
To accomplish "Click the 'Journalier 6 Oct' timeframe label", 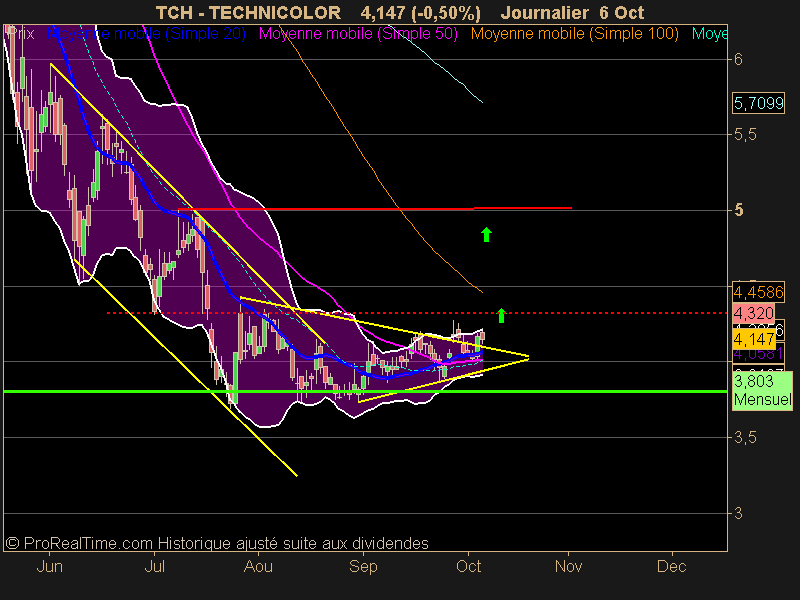I will click(572, 12).
